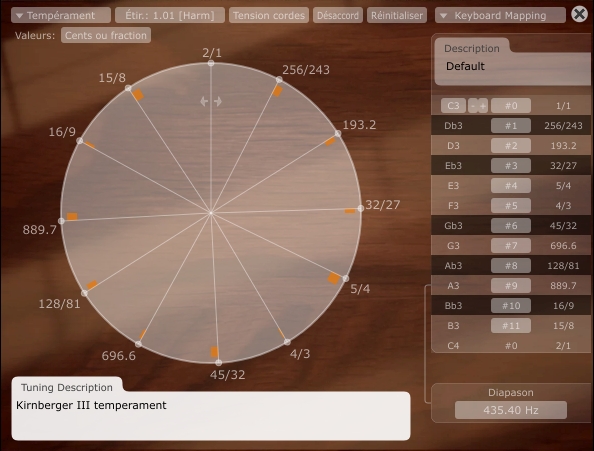Click the left rotate arrow in the circle
This screenshot has width=594, height=451.
pyautogui.click(x=204, y=101)
